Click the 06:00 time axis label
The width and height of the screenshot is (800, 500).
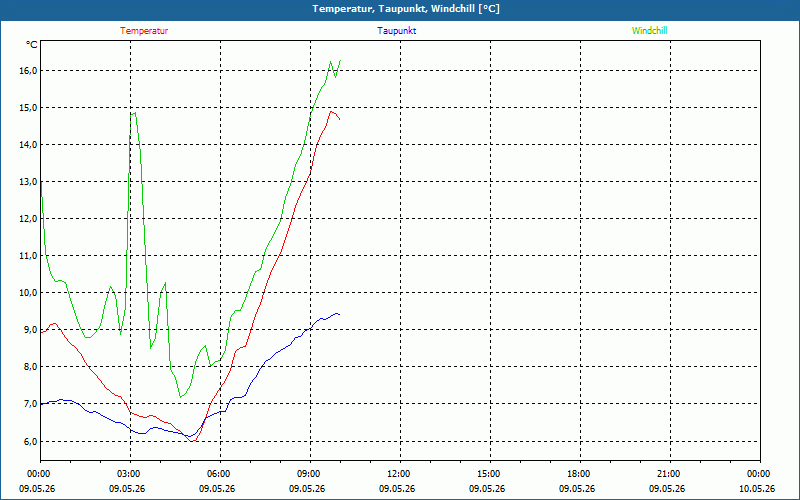[x=220, y=474]
